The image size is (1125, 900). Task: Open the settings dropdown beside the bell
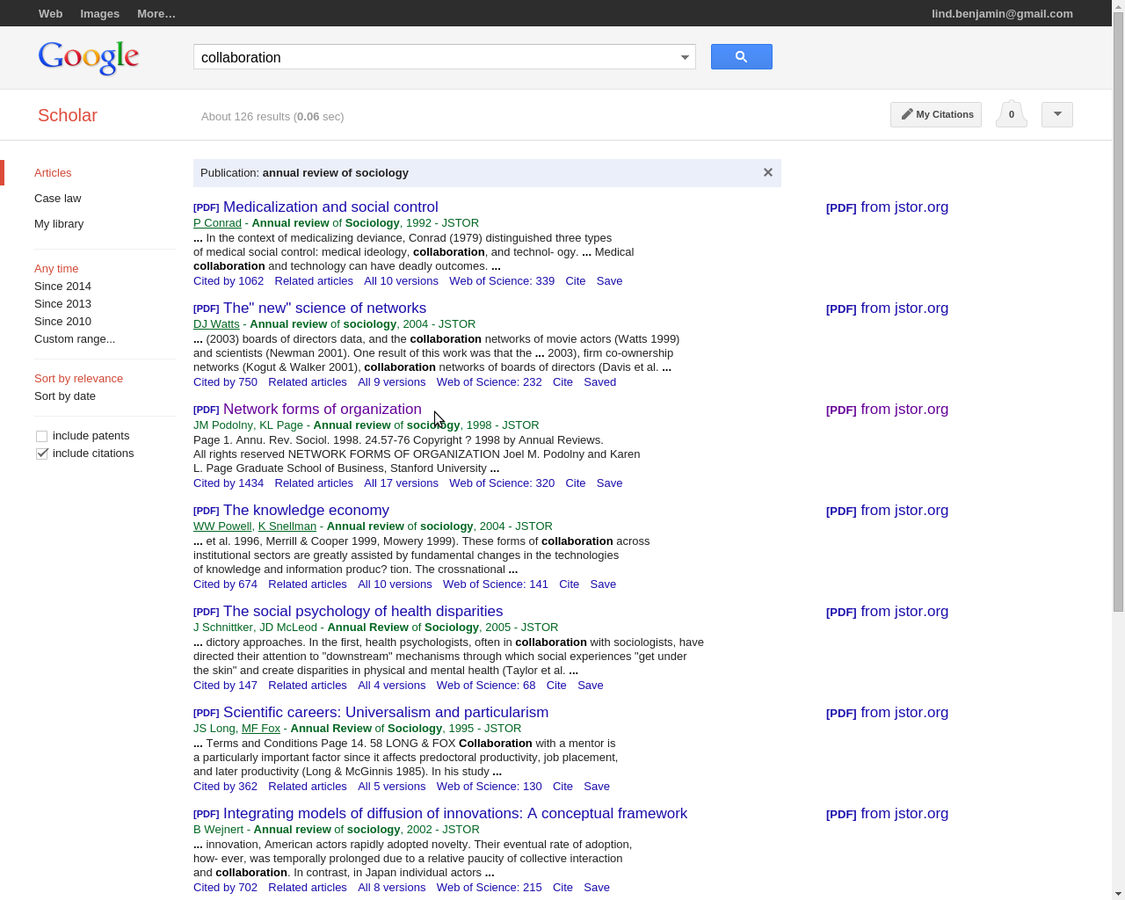click(1057, 115)
